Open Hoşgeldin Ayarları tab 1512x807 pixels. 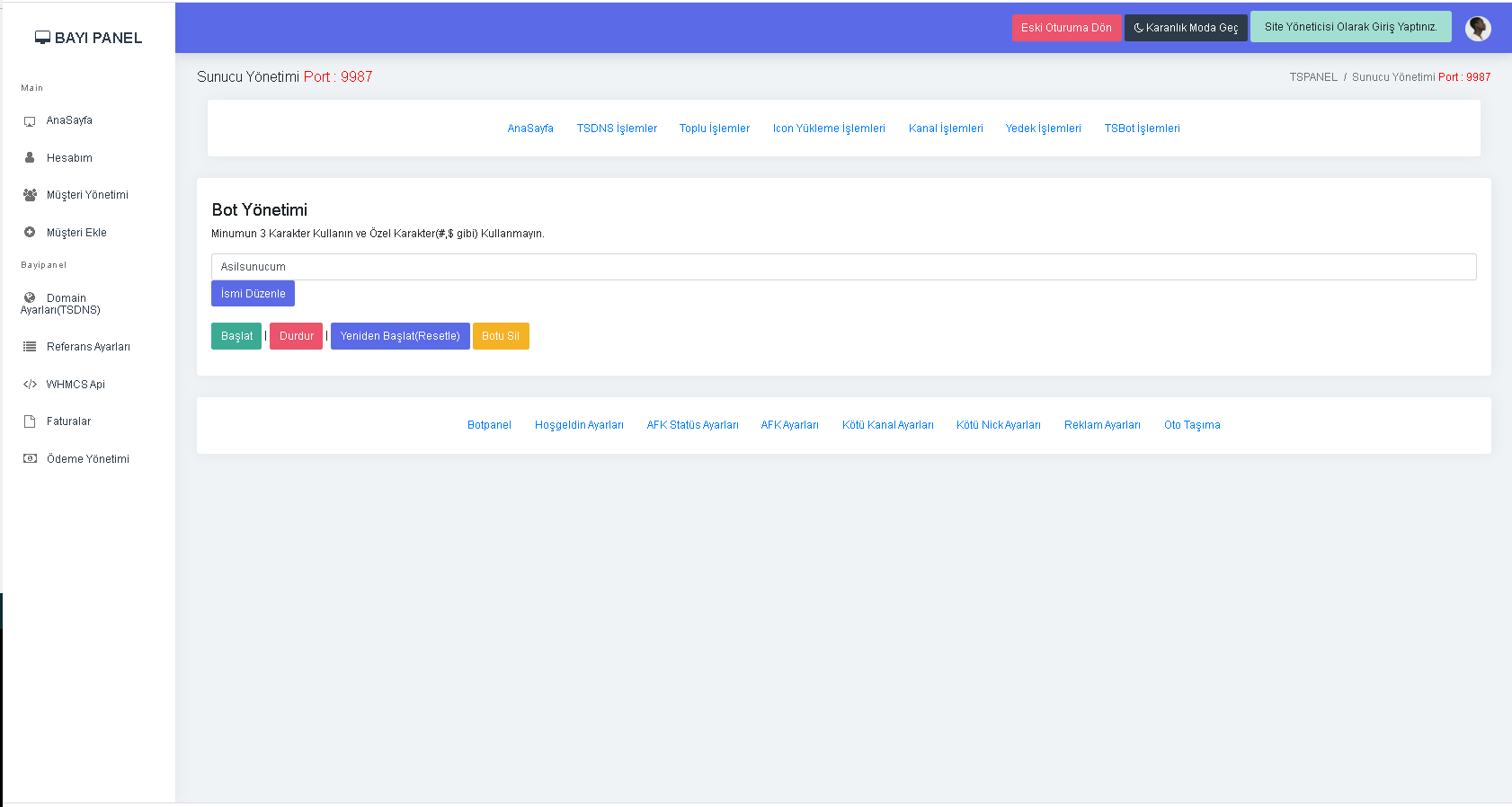tap(579, 425)
